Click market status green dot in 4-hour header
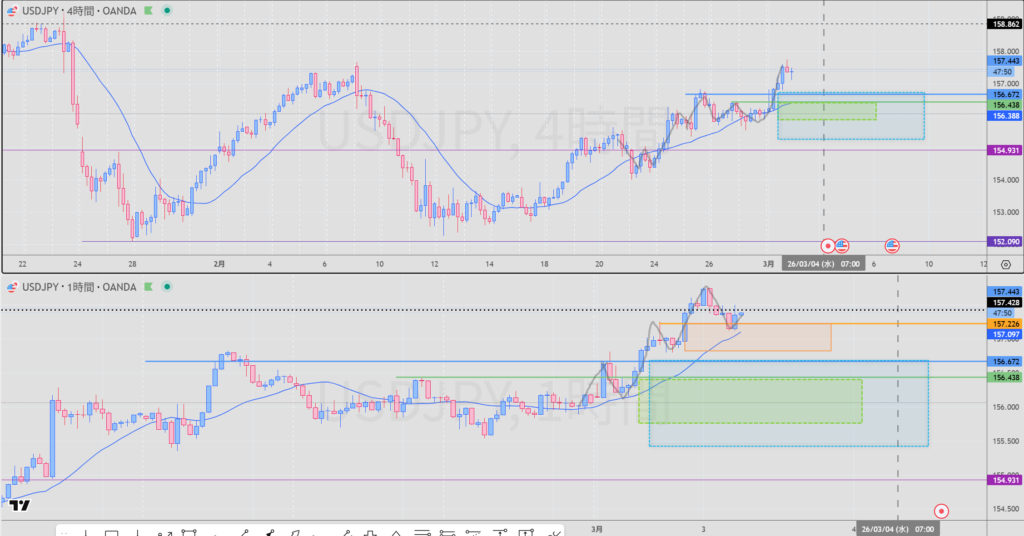1024x536 pixels. click(166, 9)
